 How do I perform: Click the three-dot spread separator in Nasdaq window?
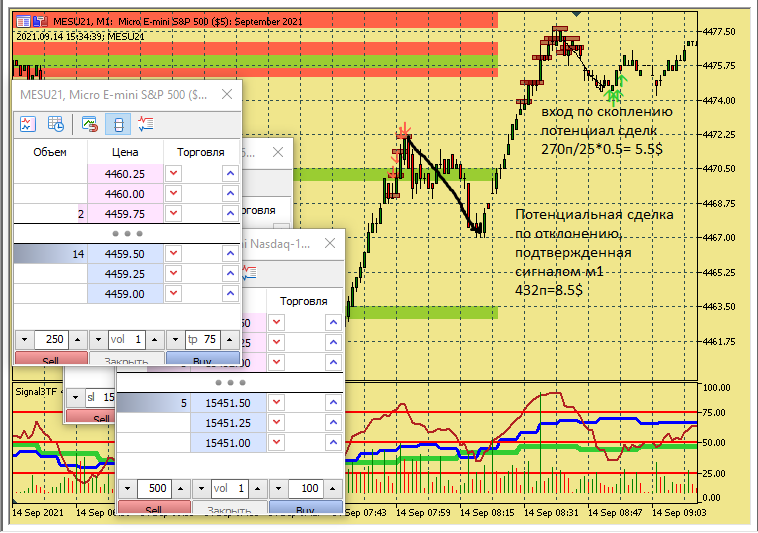tap(230, 382)
